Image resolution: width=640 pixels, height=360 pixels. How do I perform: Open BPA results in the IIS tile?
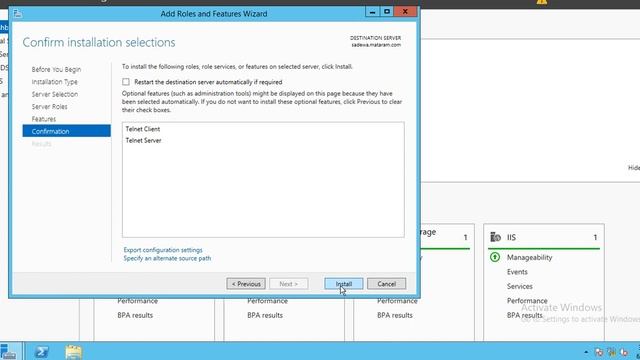click(524, 315)
